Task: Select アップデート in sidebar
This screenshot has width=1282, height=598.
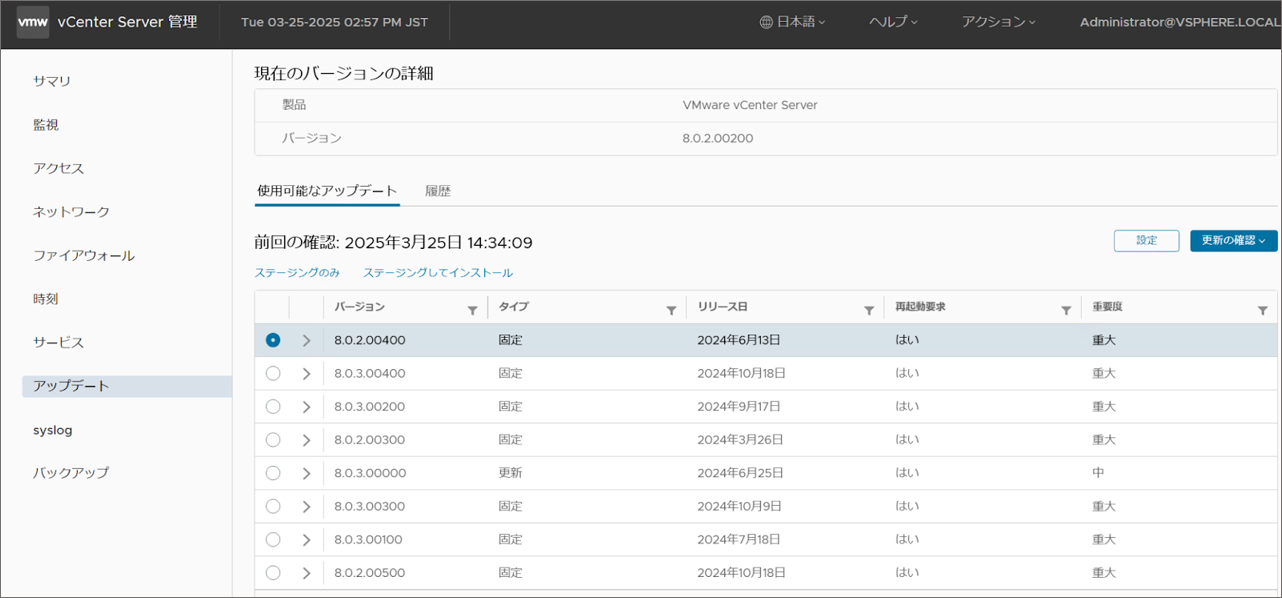Action: coord(127,386)
